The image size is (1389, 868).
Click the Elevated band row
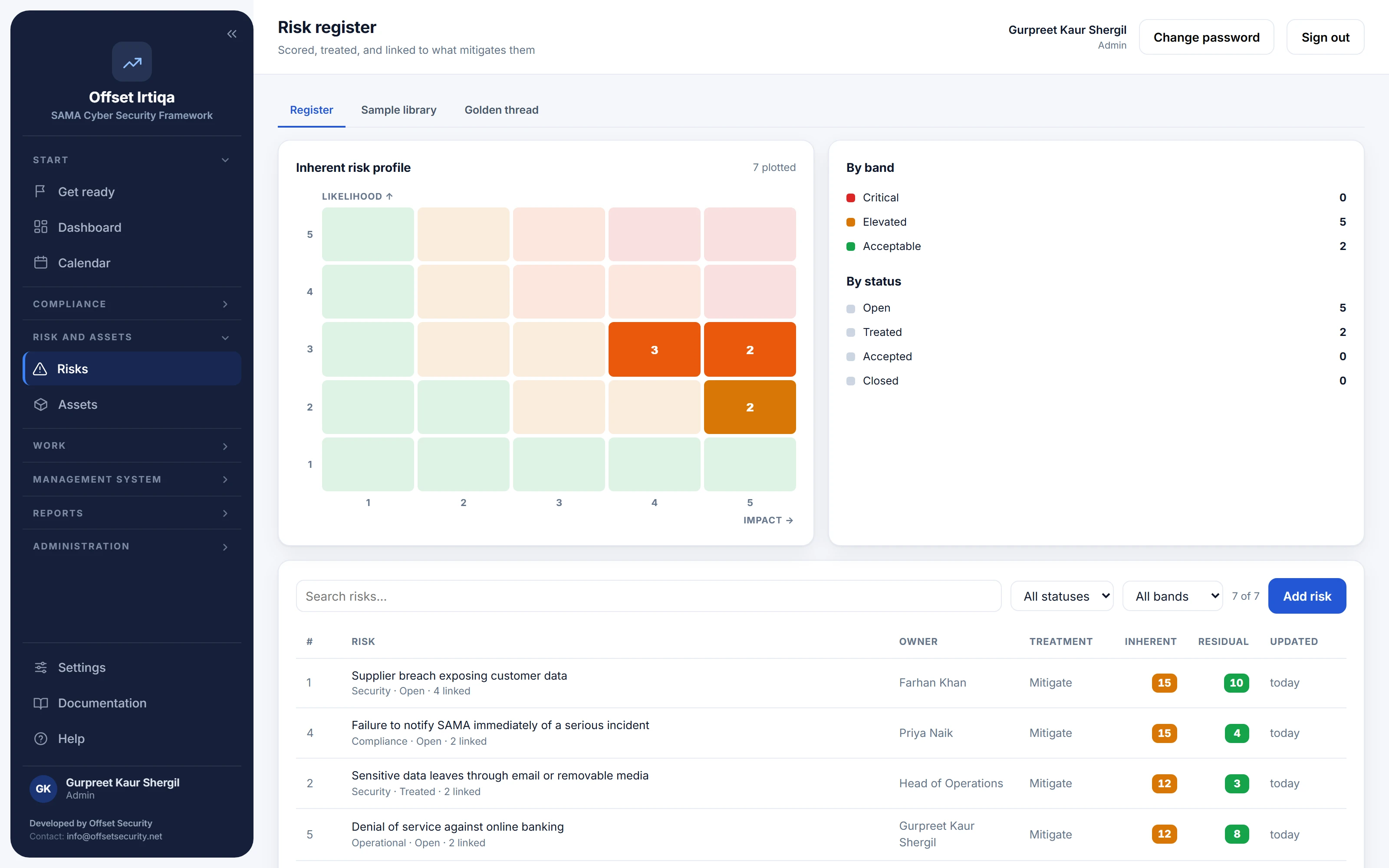point(1096,222)
